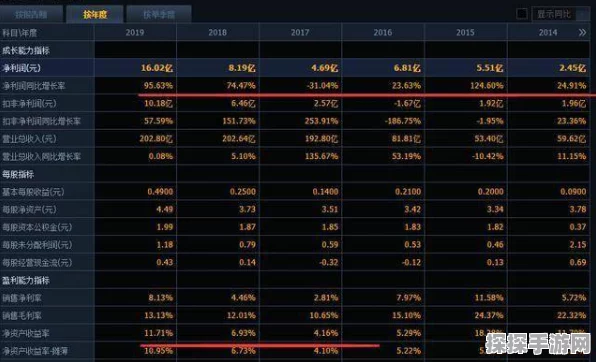Tick the checkbox beside 显示同比
The image size is (596, 362).
[x=522, y=14]
